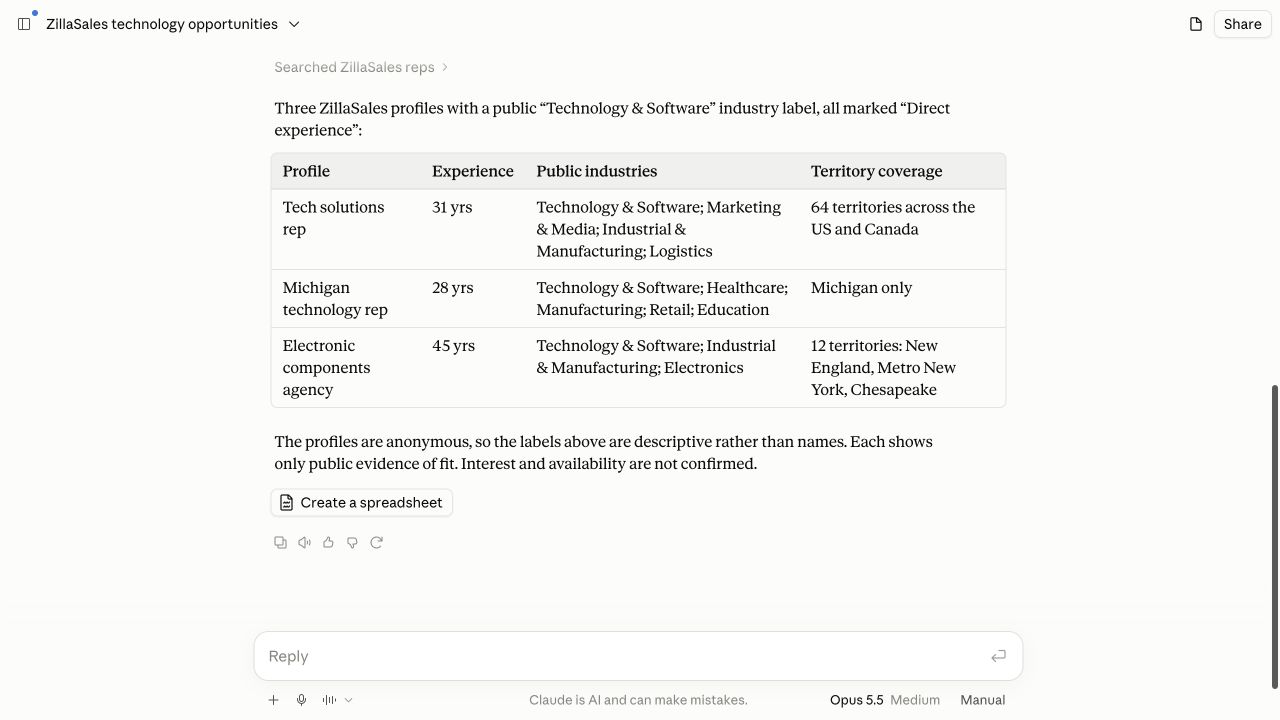Retry the response with regenerate icon

click(376, 542)
